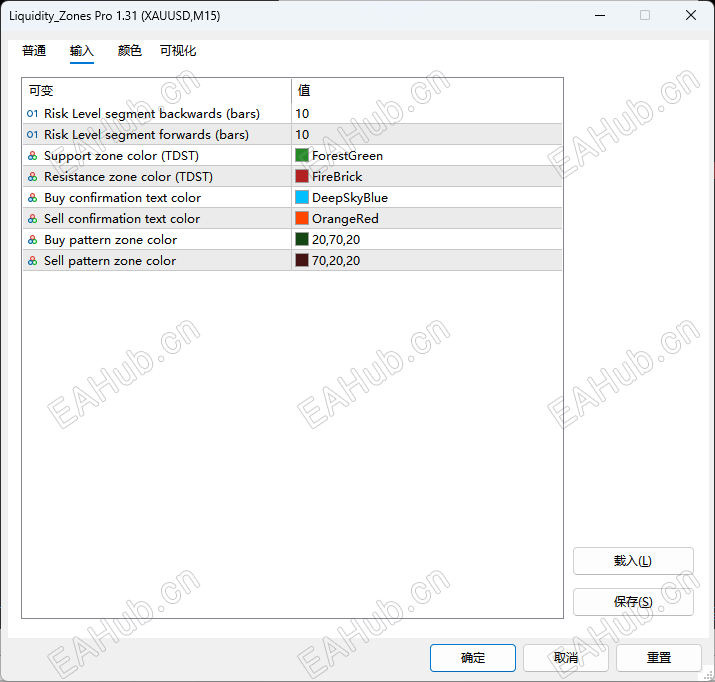Screen dimensions: 715x682
Task: Click the color icon beside Buy pattern zone color
Action: click(x=32, y=240)
